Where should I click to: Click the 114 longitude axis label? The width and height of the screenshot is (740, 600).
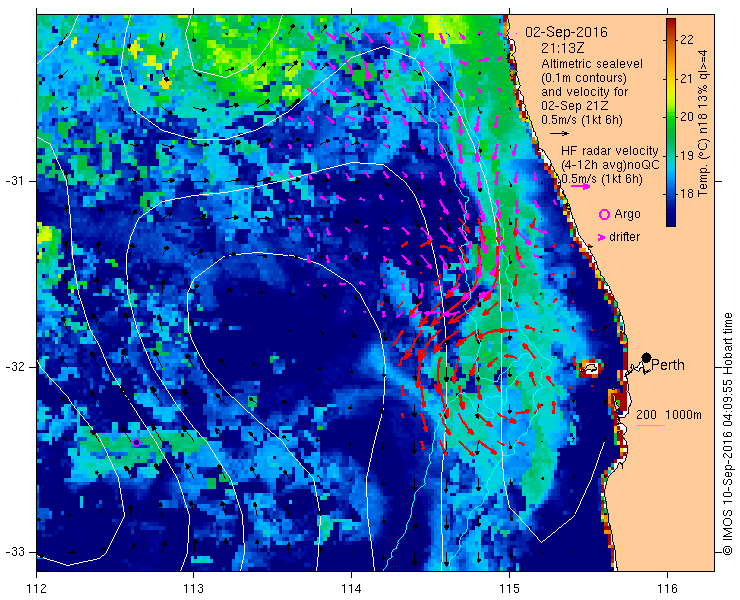pyautogui.click(x=351, y=589)
